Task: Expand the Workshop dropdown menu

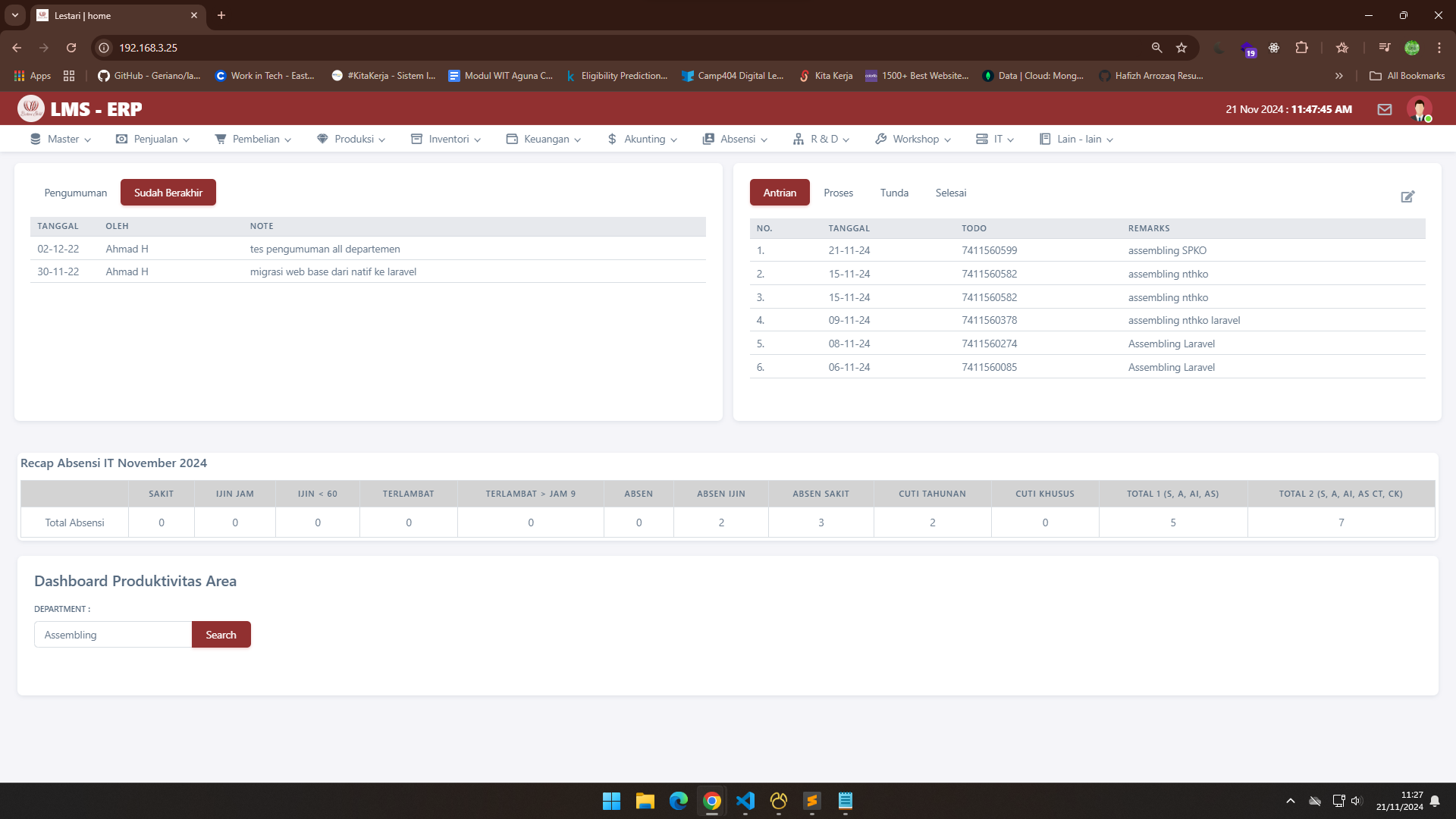Action: coord(913,139)
